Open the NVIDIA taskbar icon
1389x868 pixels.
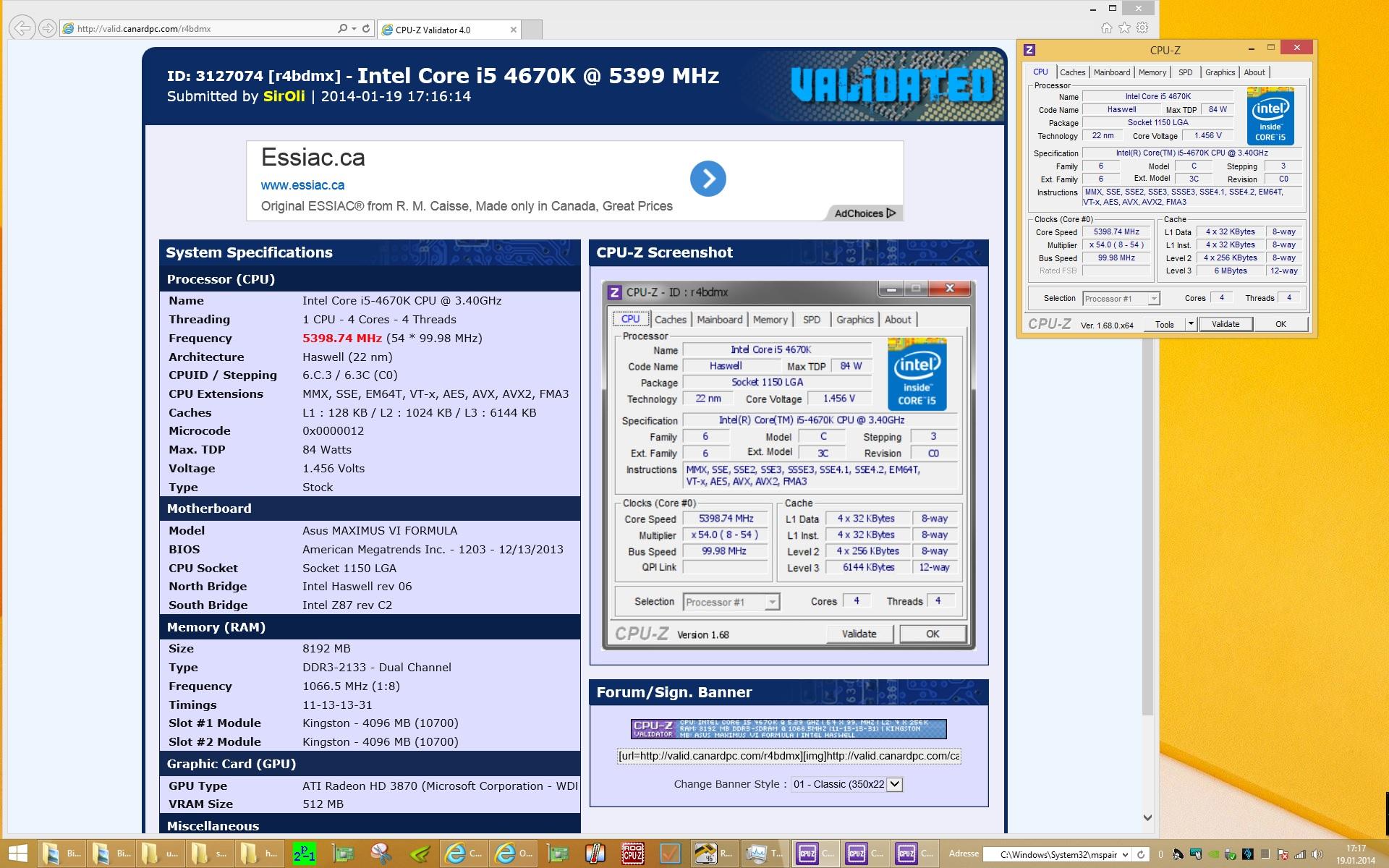click(418, 854)
